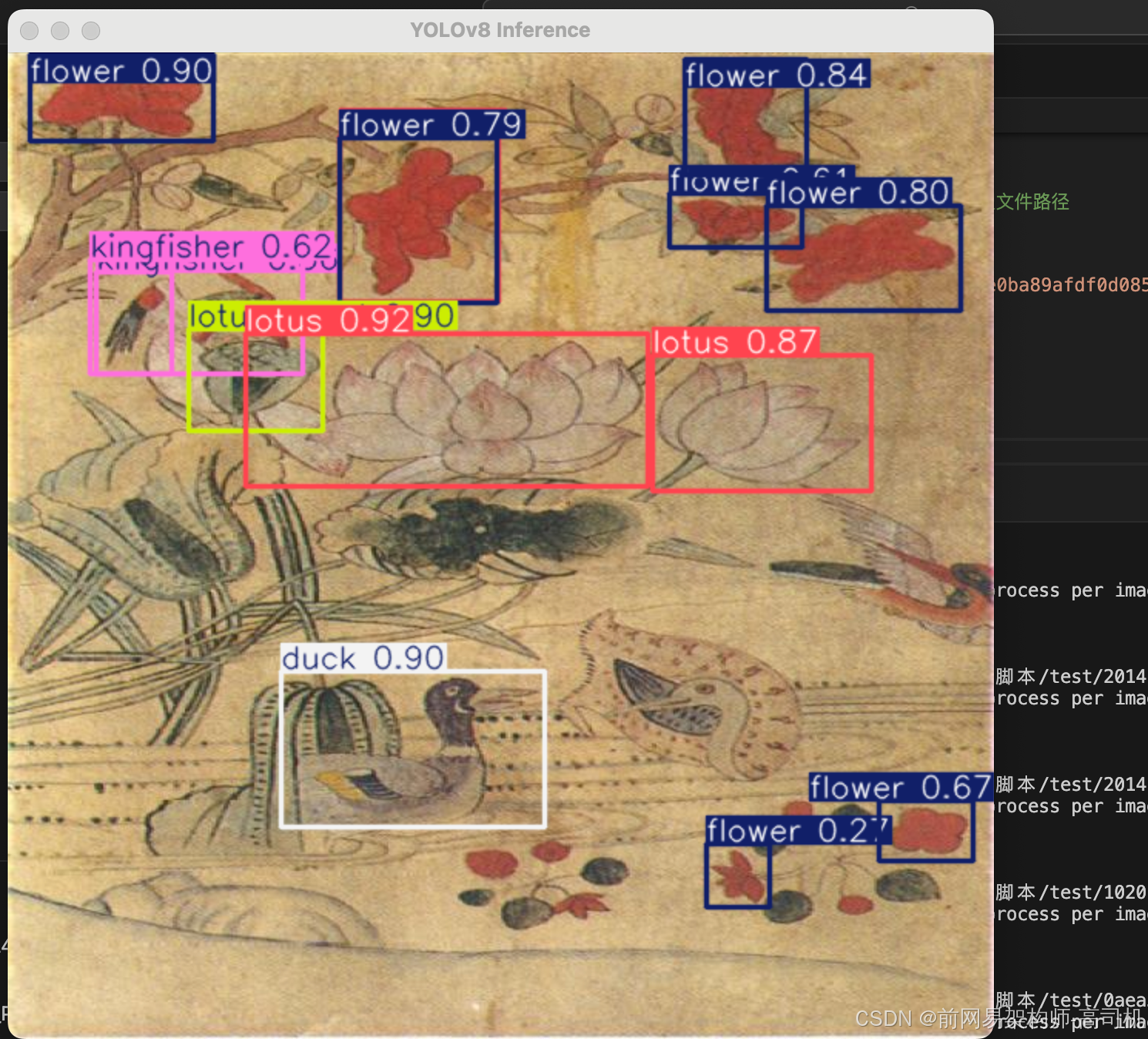This screenshot has height=1039, width=1148.
Task: Click the 'lotus 0.87' detection label
Action: click(735, 341)
